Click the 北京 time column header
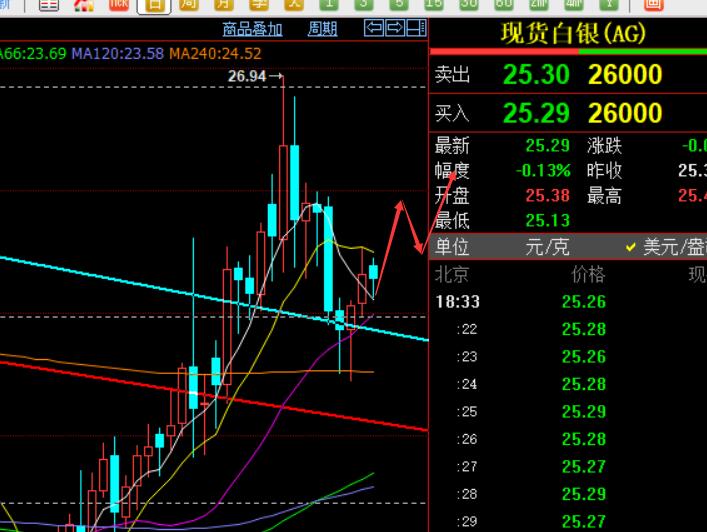The image size is (707, 532). pos(452,275)
